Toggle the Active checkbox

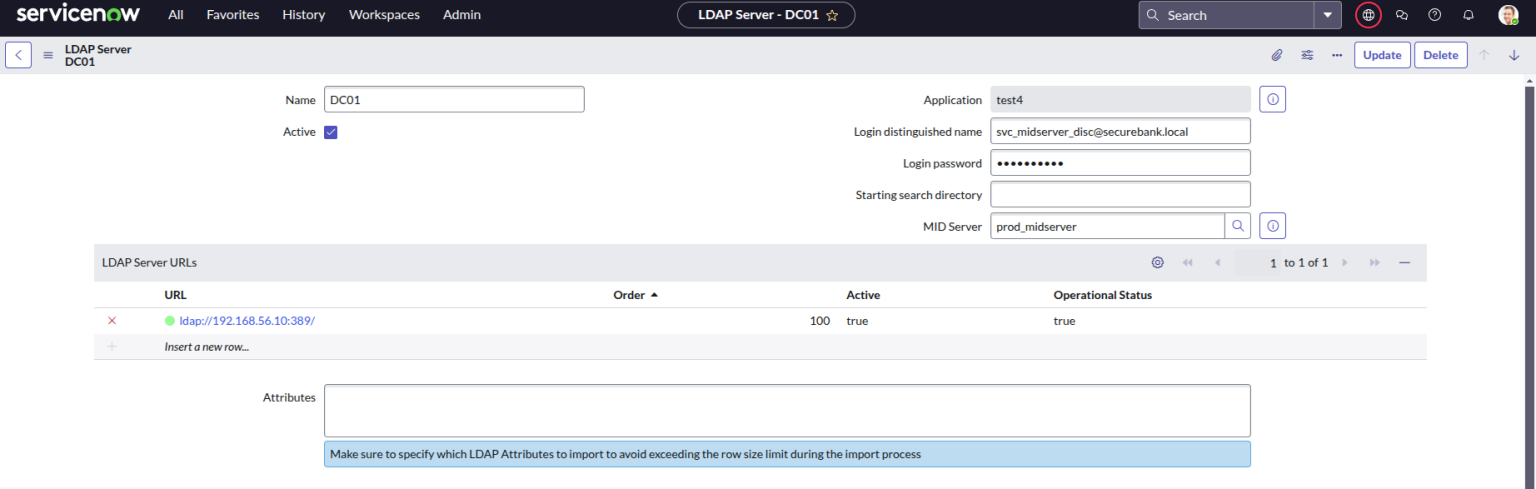331,132
